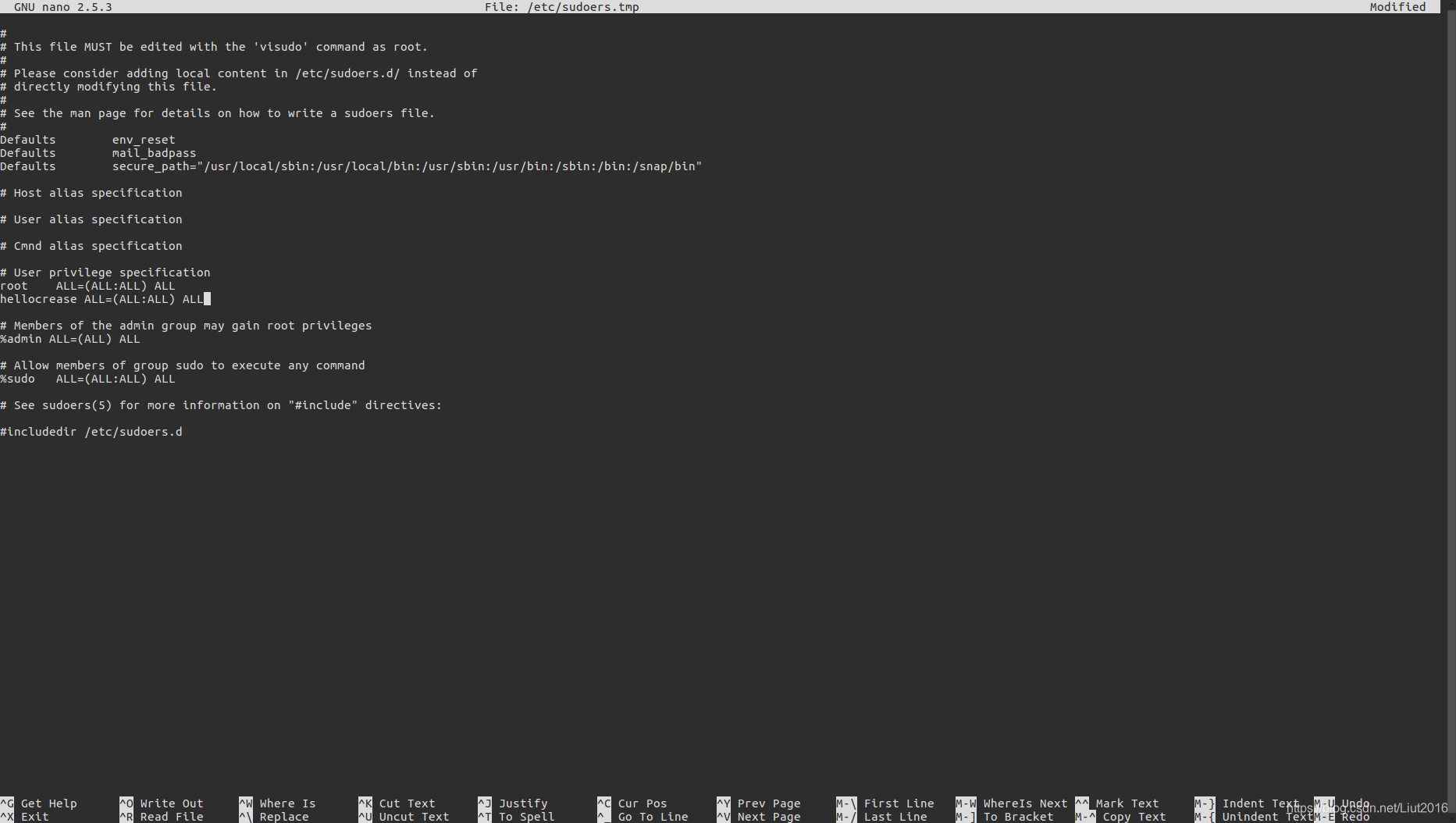Click the '#includedir /etc/sudoers.d' line

pyautogui.click(x=91, y=432)
